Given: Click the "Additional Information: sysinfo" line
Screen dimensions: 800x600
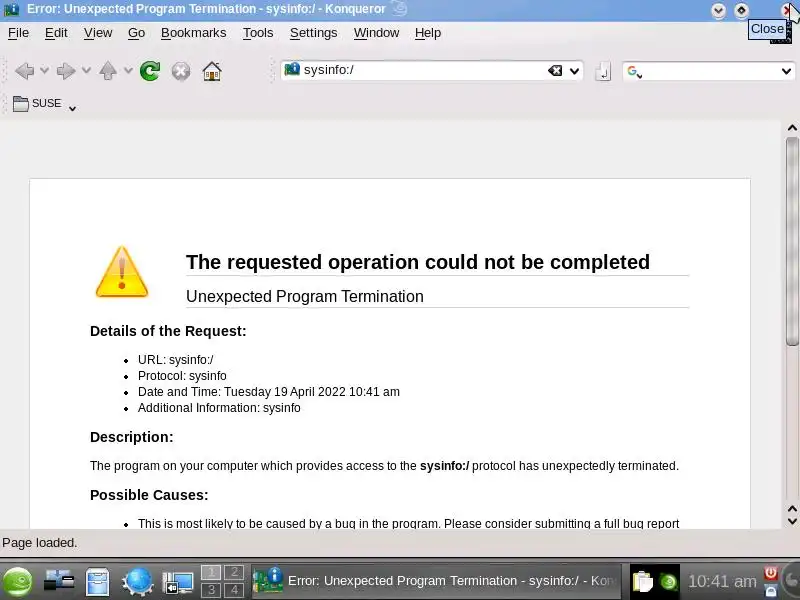Looking at the screenshot, I should (x=219, y=408).
